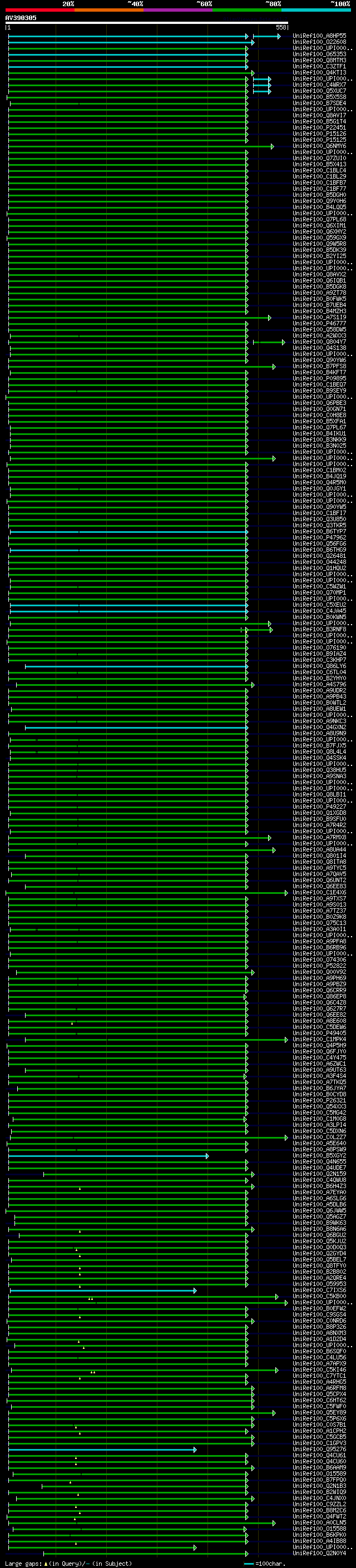Select the UniRef100_A1D2D4 label

319,1339
